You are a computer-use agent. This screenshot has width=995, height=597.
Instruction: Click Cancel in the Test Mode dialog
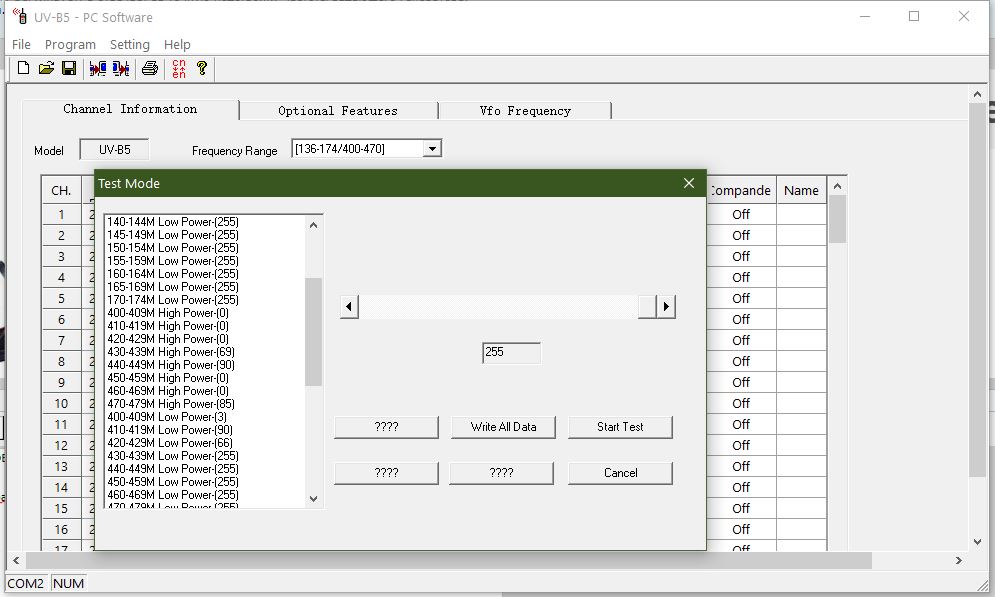point(620,473)
